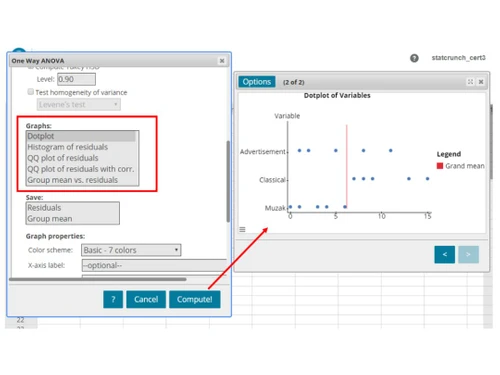Click the Advertisement axis label
The width and height of the screenshot is (500, 375).
(x=263, y=152)
